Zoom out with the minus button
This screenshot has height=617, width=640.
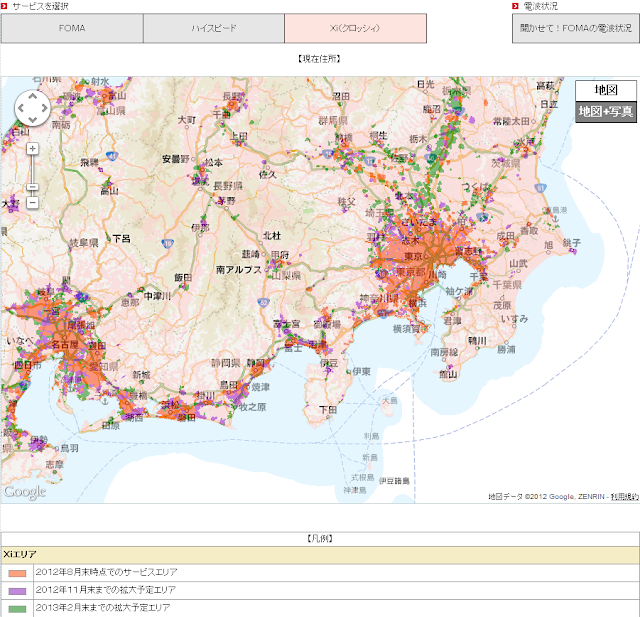pyautogui.click(x=33, y=202)
